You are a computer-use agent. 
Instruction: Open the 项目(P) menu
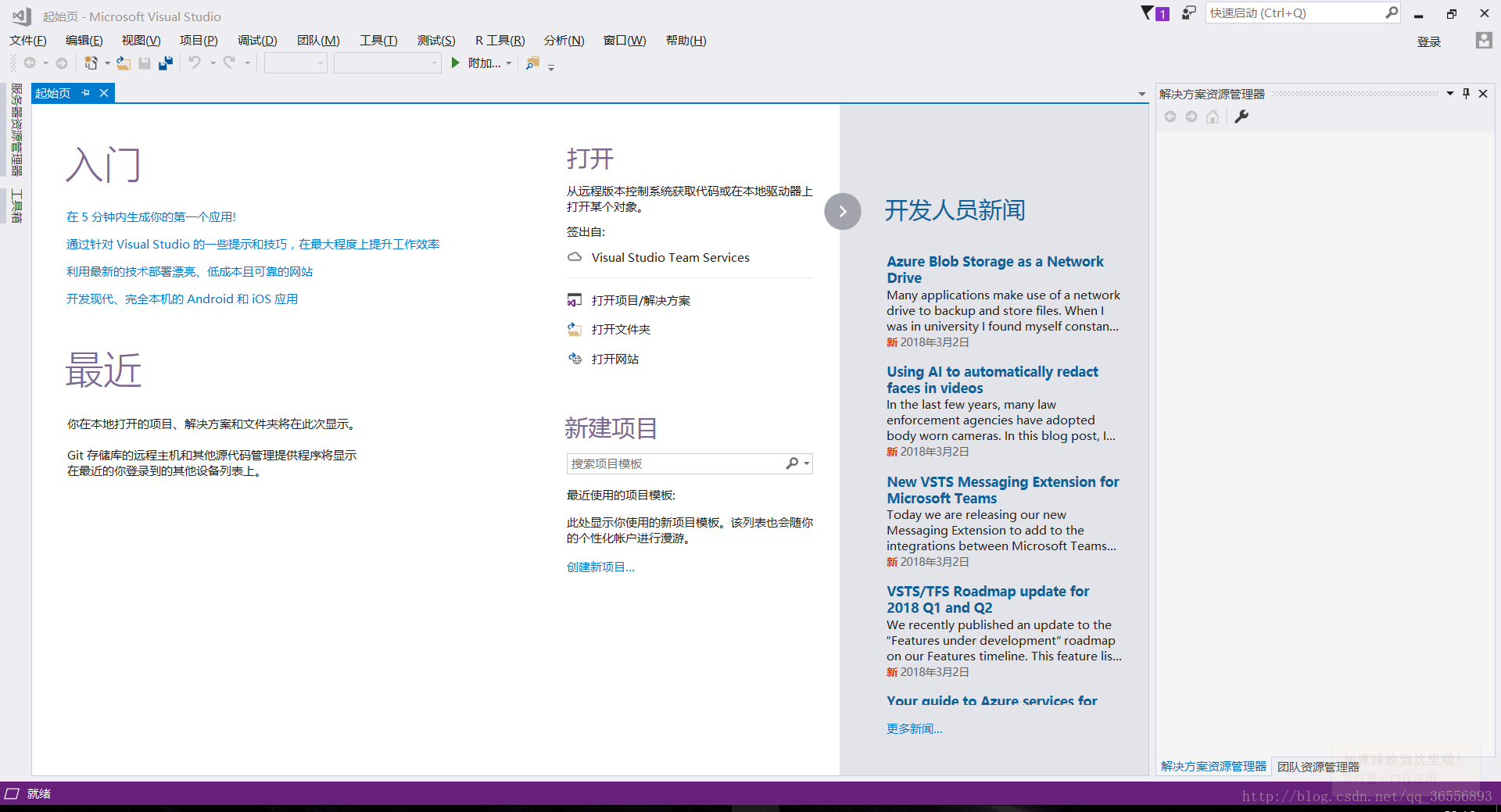click(x=199, y=41)
